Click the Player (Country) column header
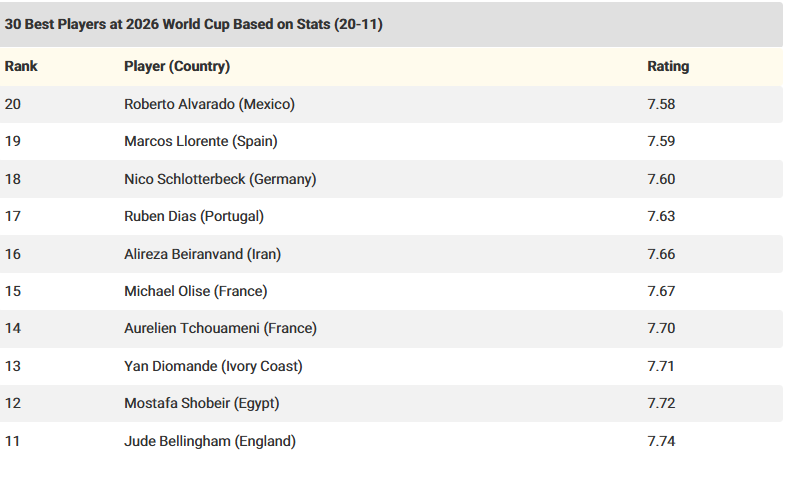Viewport: 791px width, 486px height. [177, 66]
